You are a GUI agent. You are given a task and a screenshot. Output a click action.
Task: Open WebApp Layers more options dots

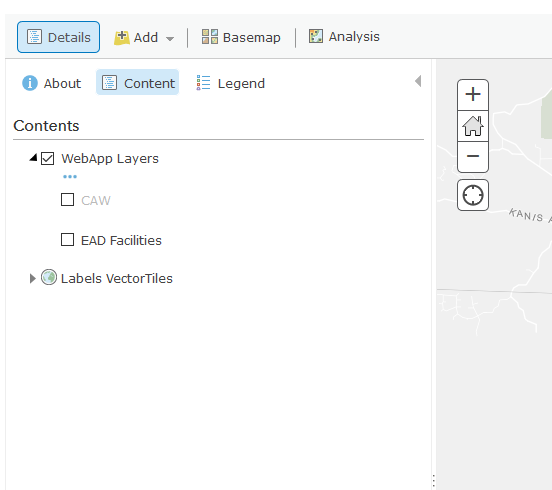click(70, 176)
